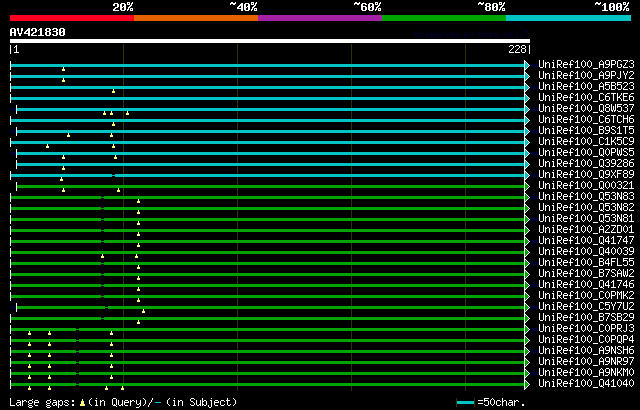Select the query name AV421830
Screen dimensions: 640x410
click(x=38, y=32)
